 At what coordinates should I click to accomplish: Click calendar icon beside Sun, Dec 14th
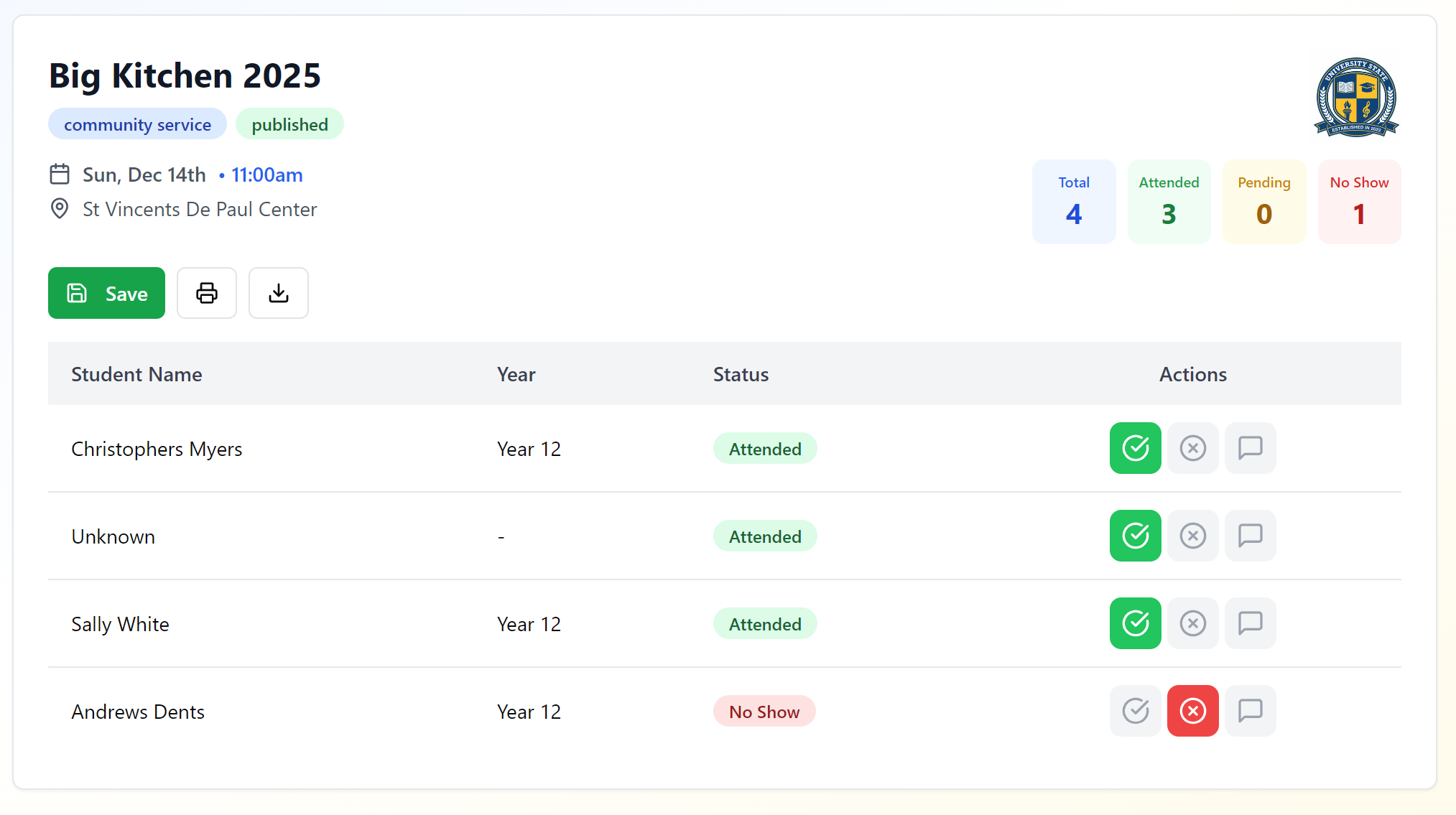pyautogui.click(x=60, y=174)
